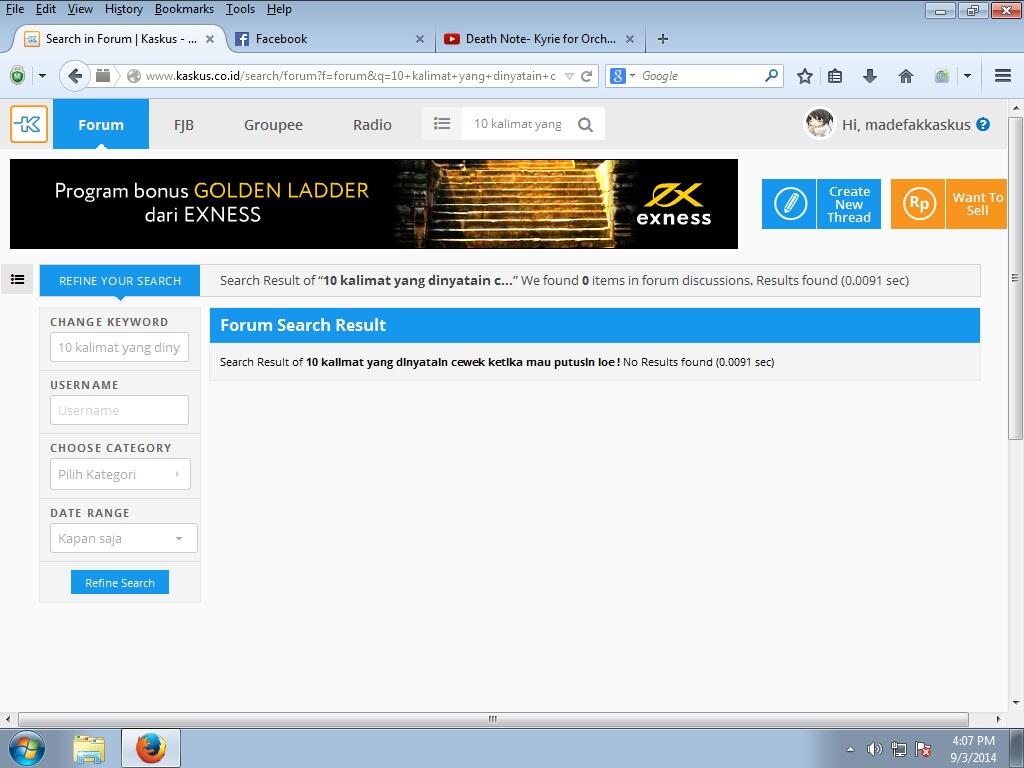Click the magnifier icon in Kaskus search
The height and width of the screenshot is (768, 1024).
pyautogui.click(x=585, y=124)
